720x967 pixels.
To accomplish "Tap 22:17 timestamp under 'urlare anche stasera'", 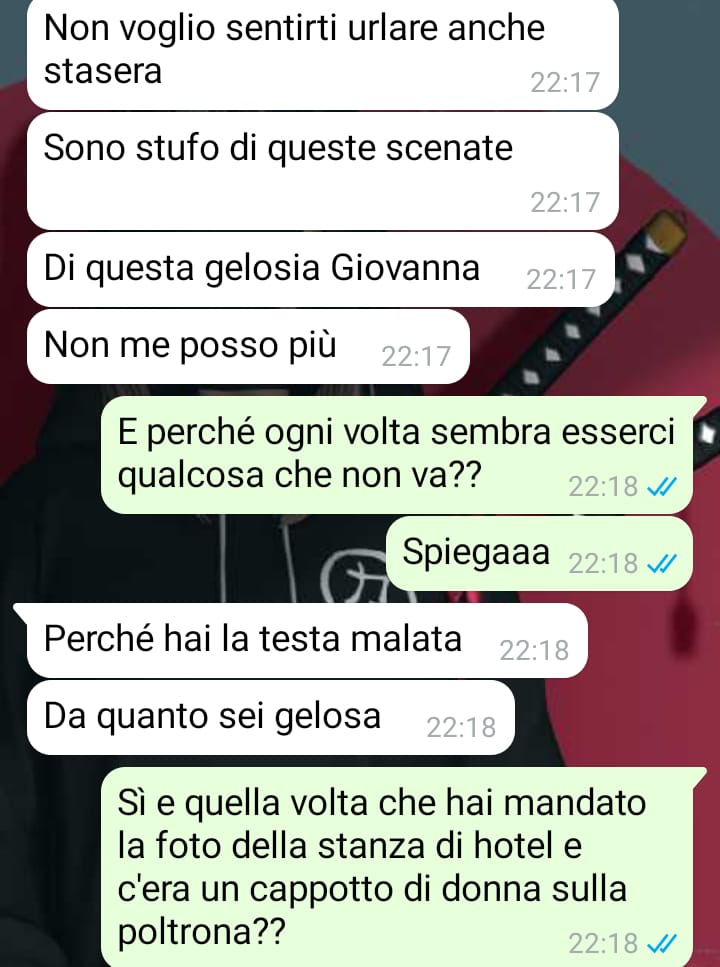I will [565, 82].
